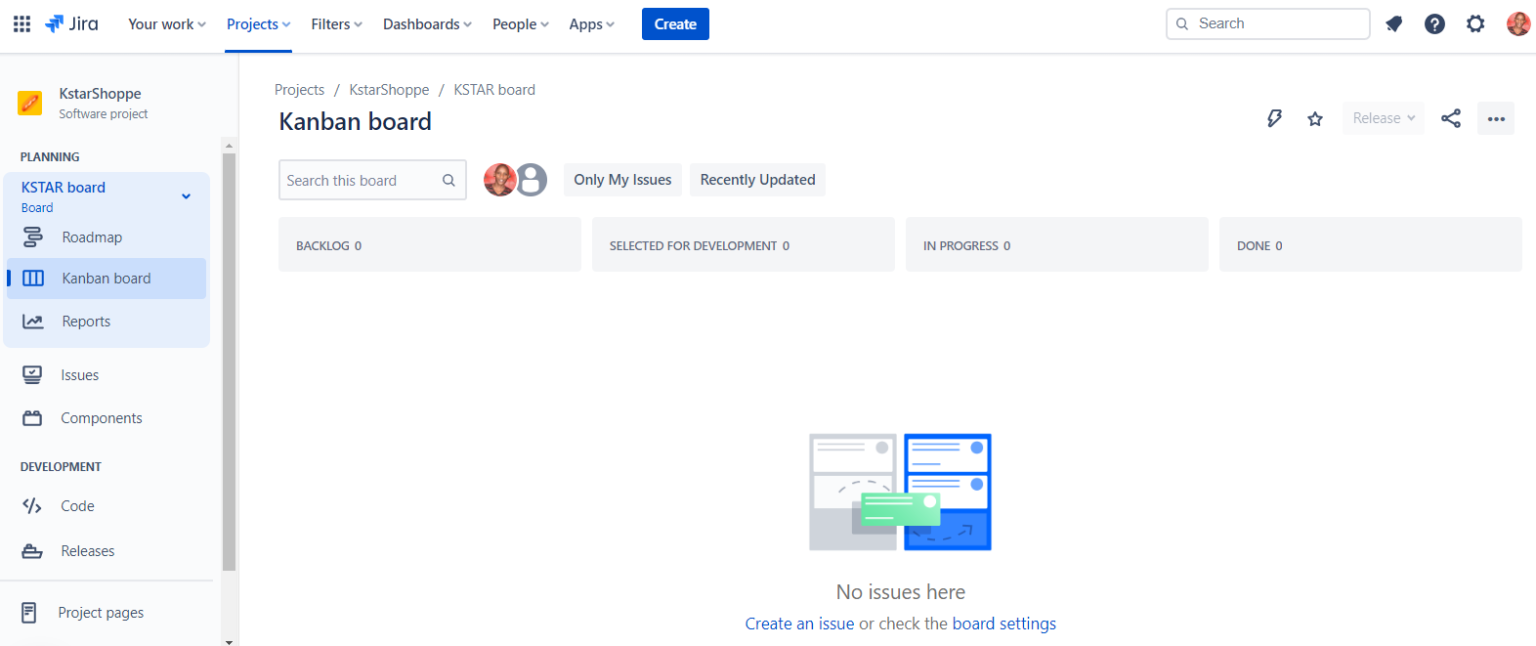Select Reports in the project sidebar
Image resolution: width=1536 pixels, height=646 pixels.
88,321
